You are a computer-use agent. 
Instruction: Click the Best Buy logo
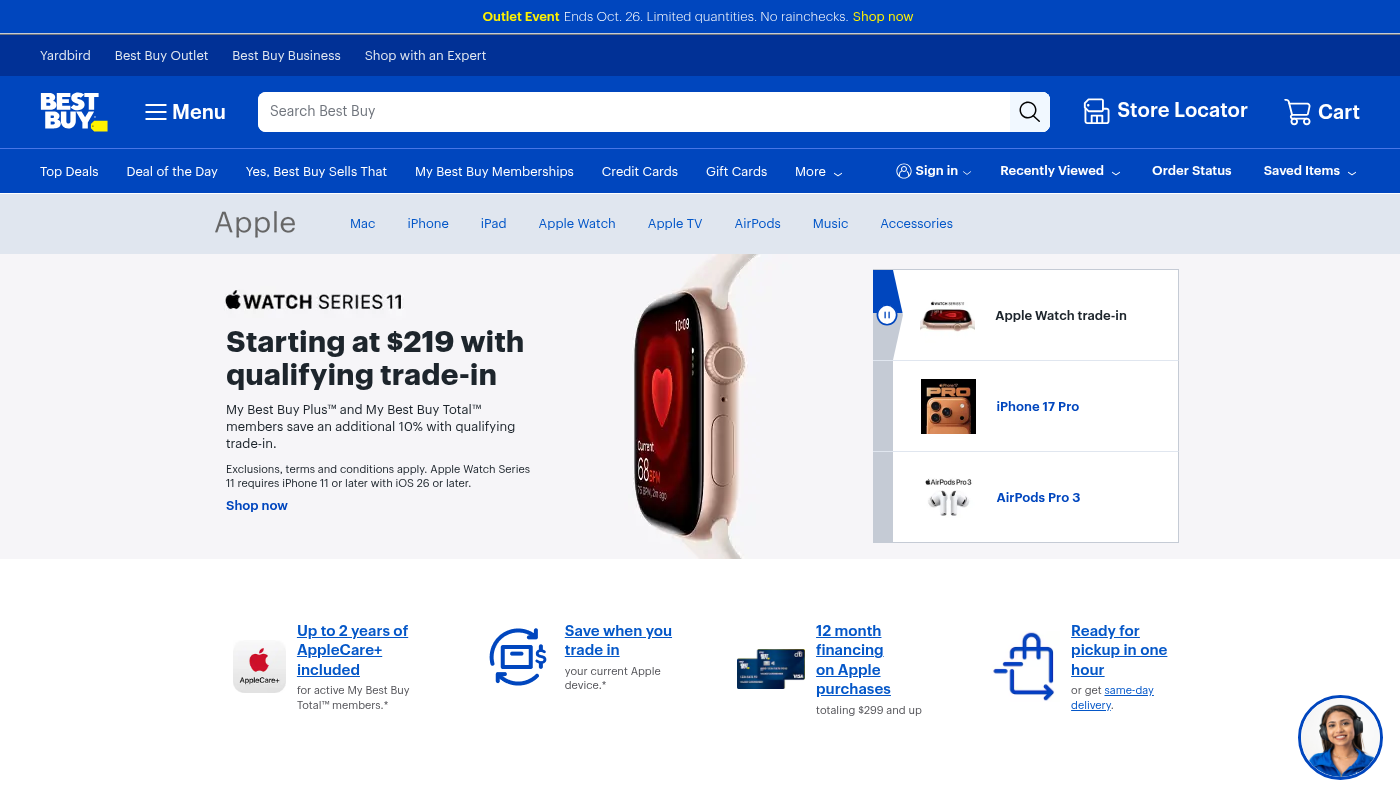[x=74, y=112]
